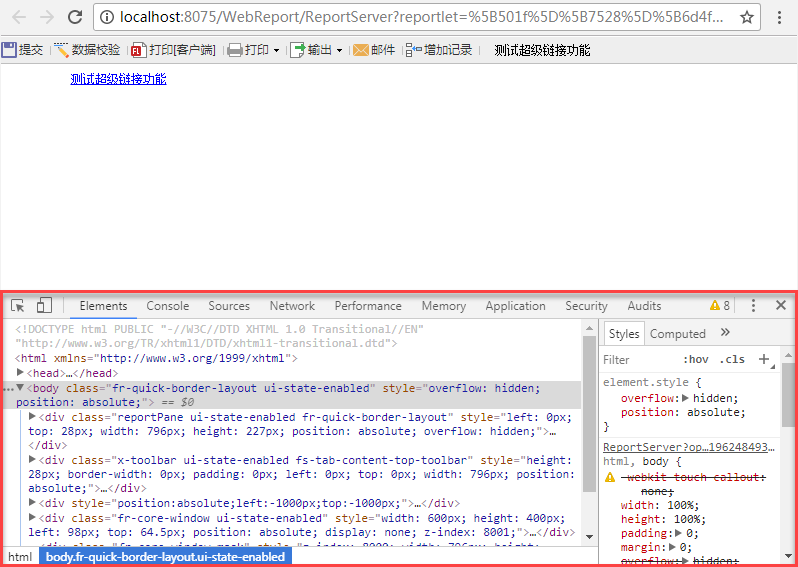
Task: Expand the x-toolbar div node
Action: (33, 460)
